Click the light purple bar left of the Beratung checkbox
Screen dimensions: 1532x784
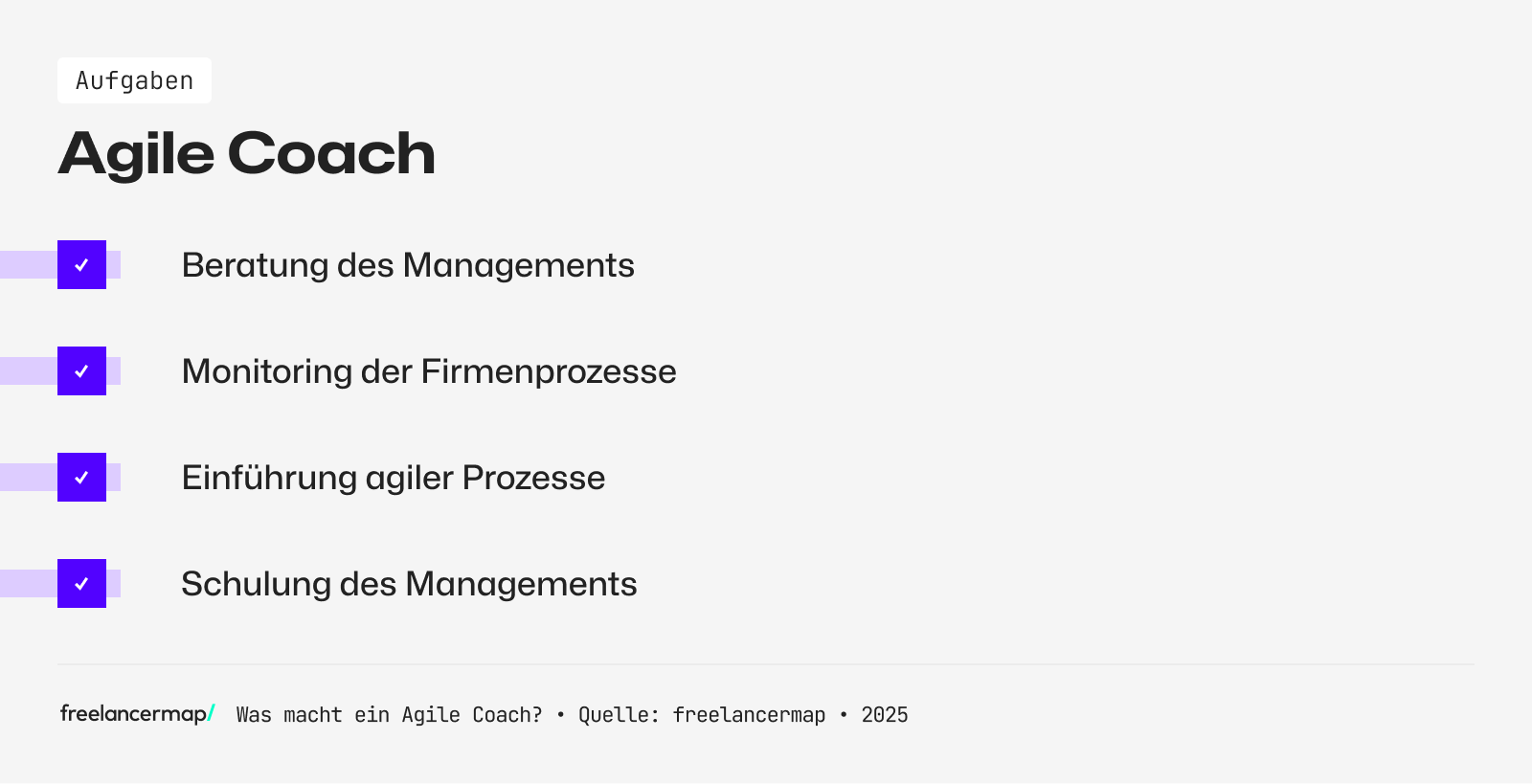click(x=28, y=265)
